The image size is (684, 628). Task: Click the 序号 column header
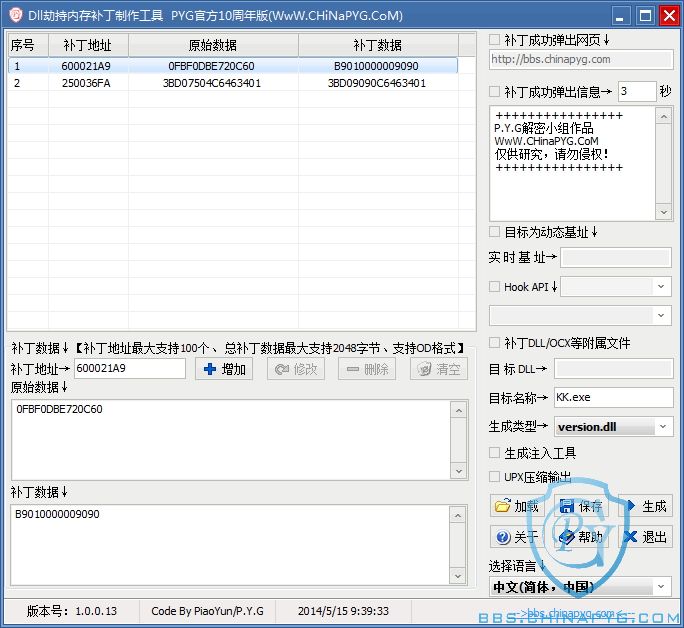coord(28,45)
